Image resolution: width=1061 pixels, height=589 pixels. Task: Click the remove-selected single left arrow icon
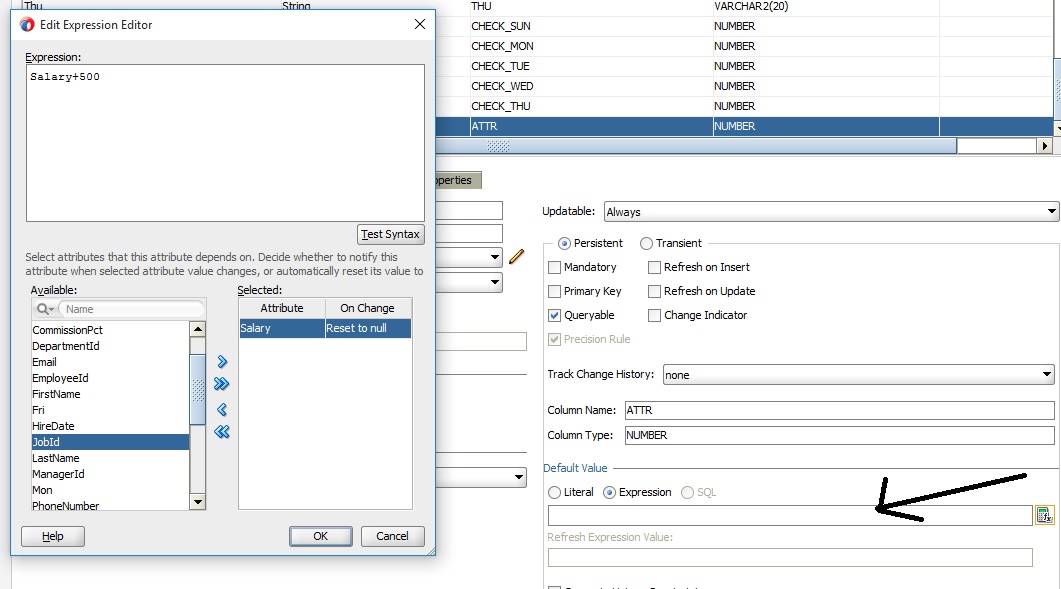[222, 409]
